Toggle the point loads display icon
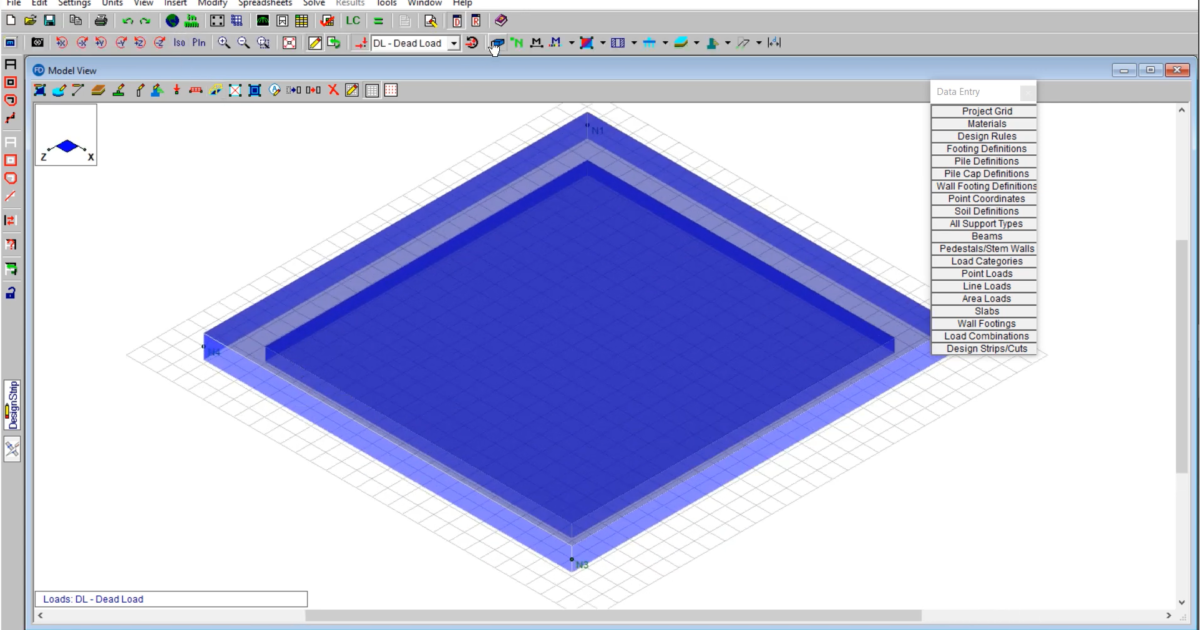Image resolution: width=1200 pixels, height=630 pixels. pos(518,43)
